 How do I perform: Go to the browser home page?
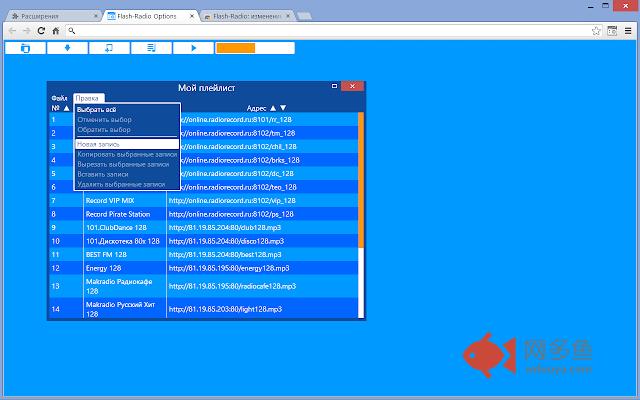(x=56, y=31)
